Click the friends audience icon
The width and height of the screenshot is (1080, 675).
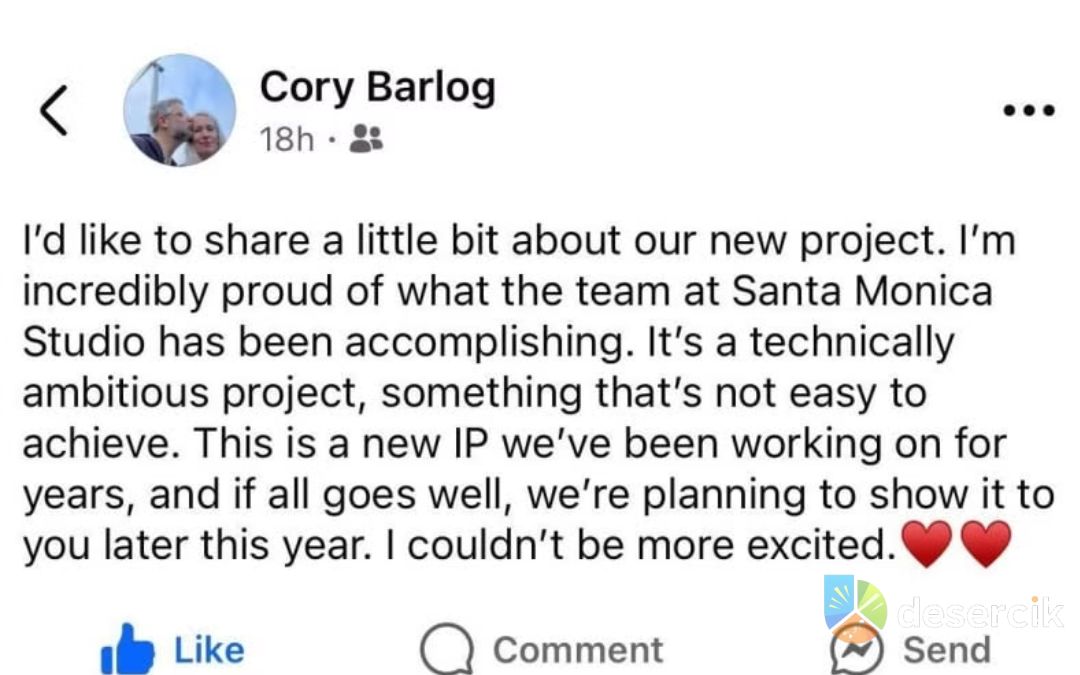[x=366, y=140]
